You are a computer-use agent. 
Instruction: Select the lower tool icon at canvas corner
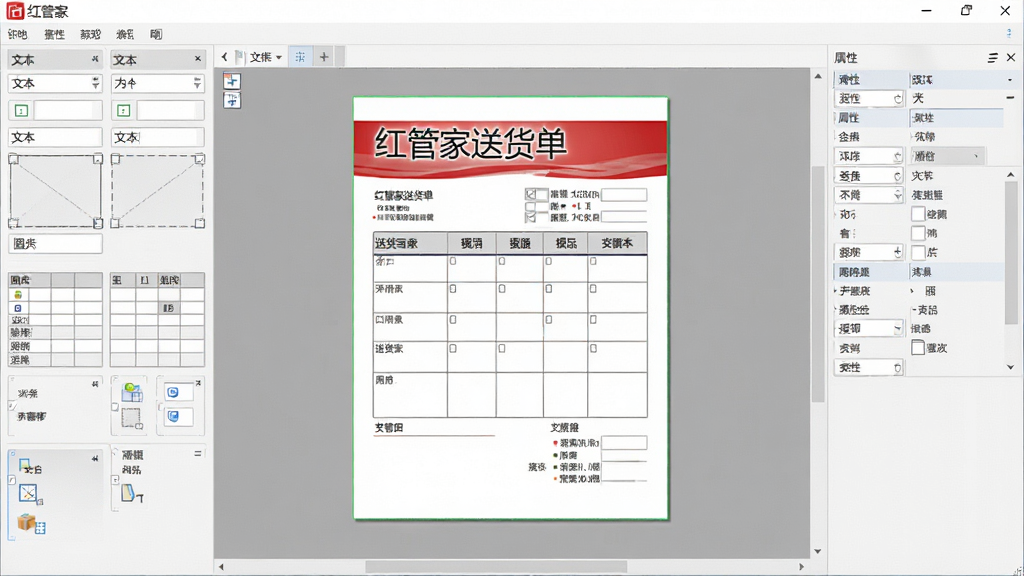[232, 100]
